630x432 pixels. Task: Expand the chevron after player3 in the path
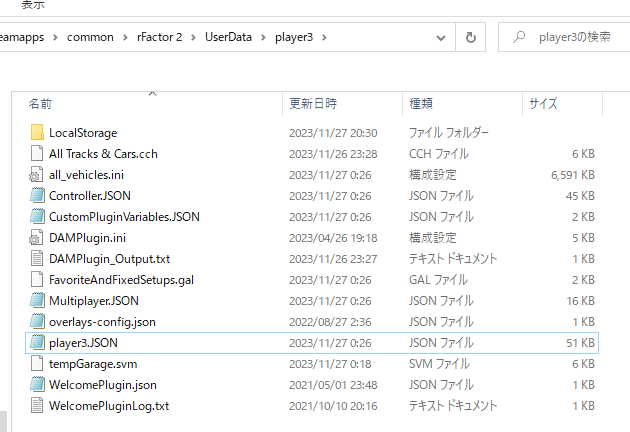324,37
